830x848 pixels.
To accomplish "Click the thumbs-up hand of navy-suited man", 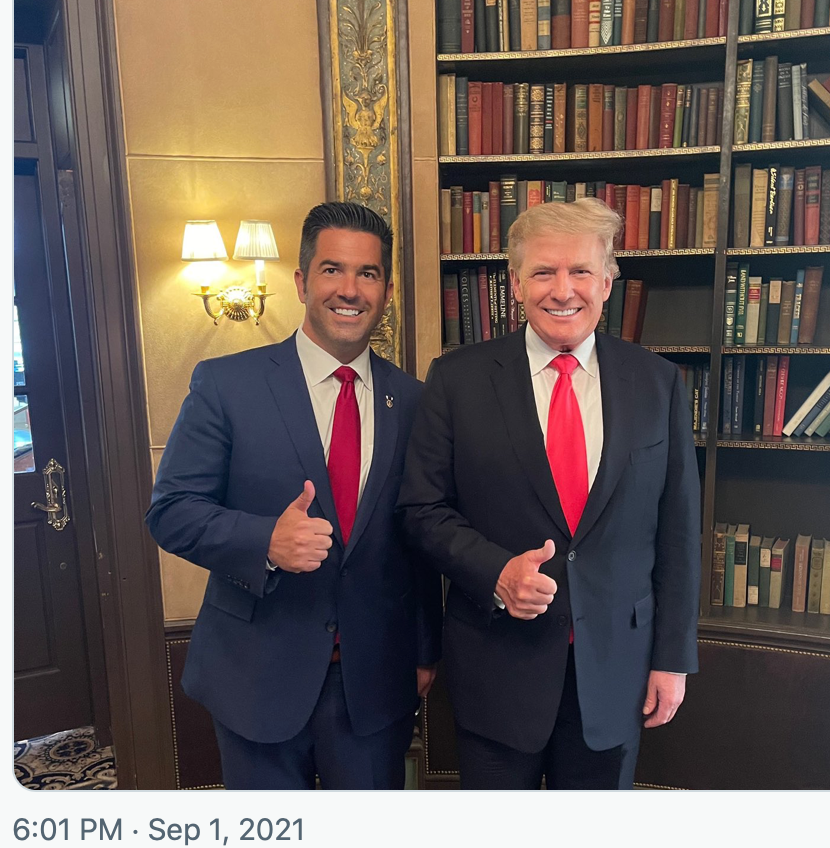I will (300, 529).
